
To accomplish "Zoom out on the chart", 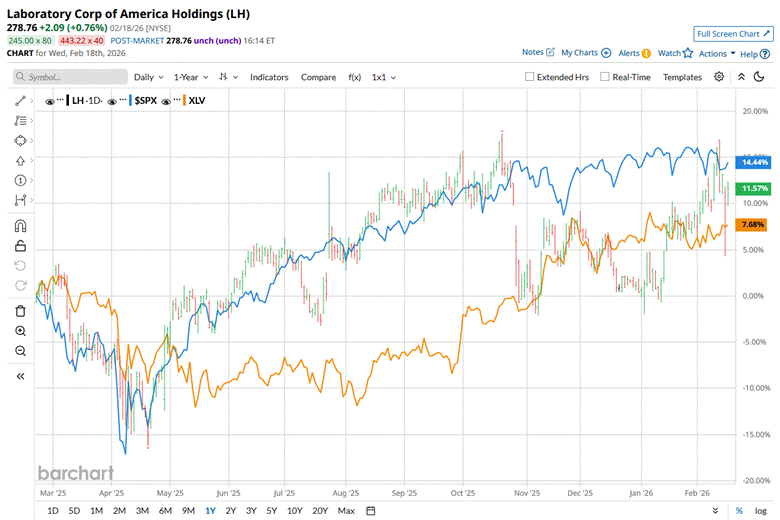I will click(20, 350).
